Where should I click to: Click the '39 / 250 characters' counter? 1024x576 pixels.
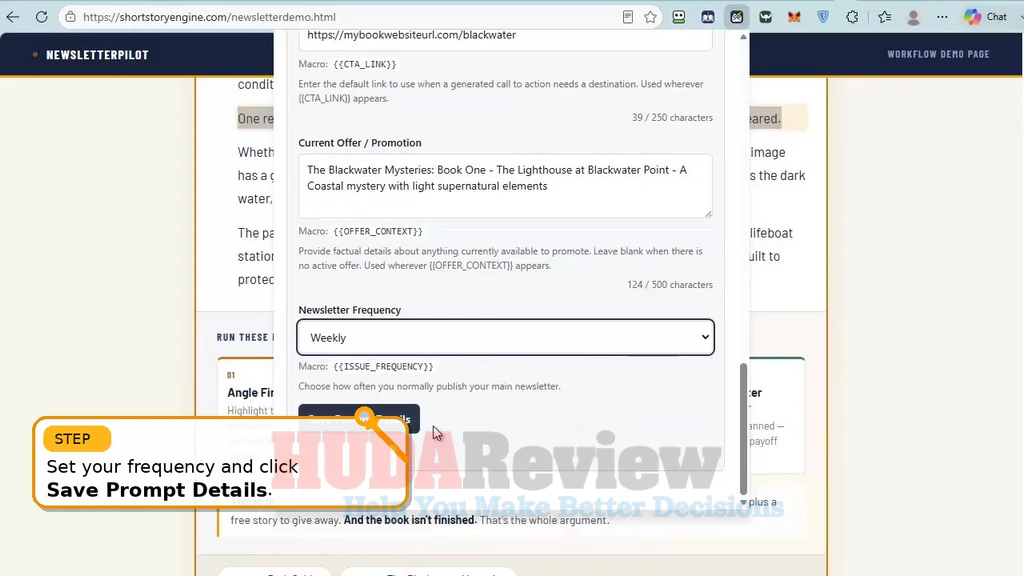tap(672, 118)
